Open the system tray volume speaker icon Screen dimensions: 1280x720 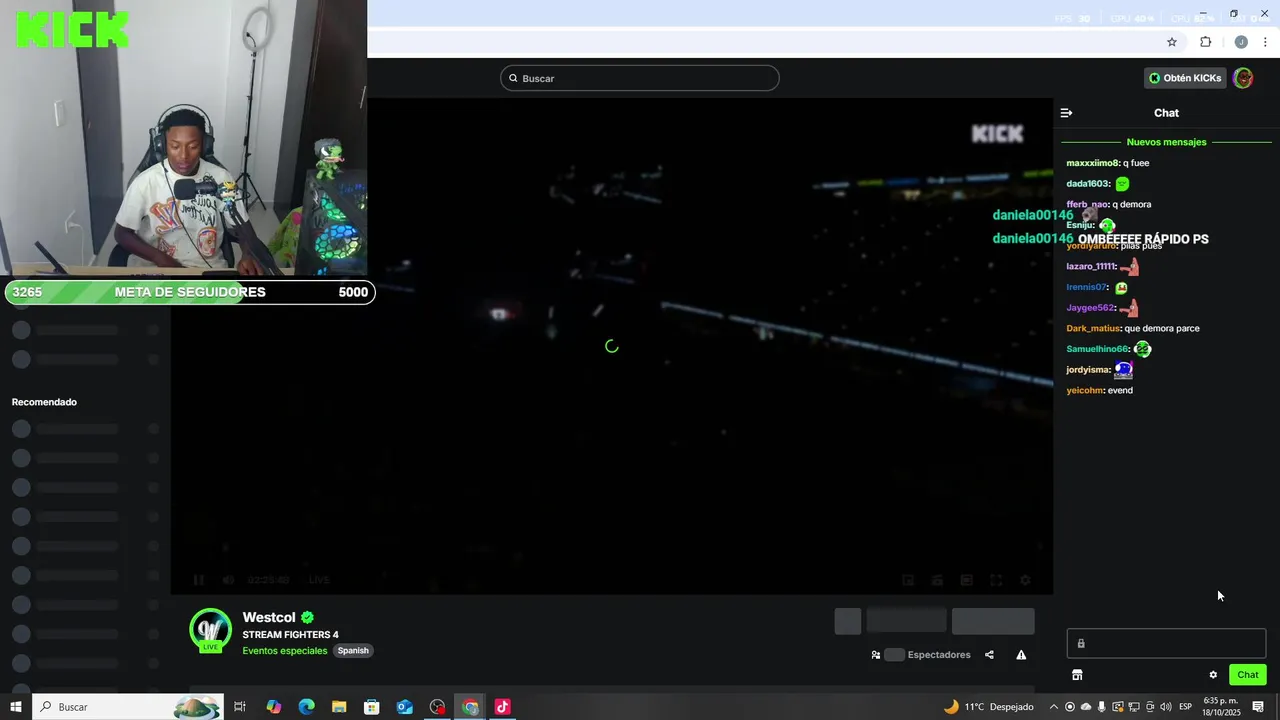[x=1166, y=707]
